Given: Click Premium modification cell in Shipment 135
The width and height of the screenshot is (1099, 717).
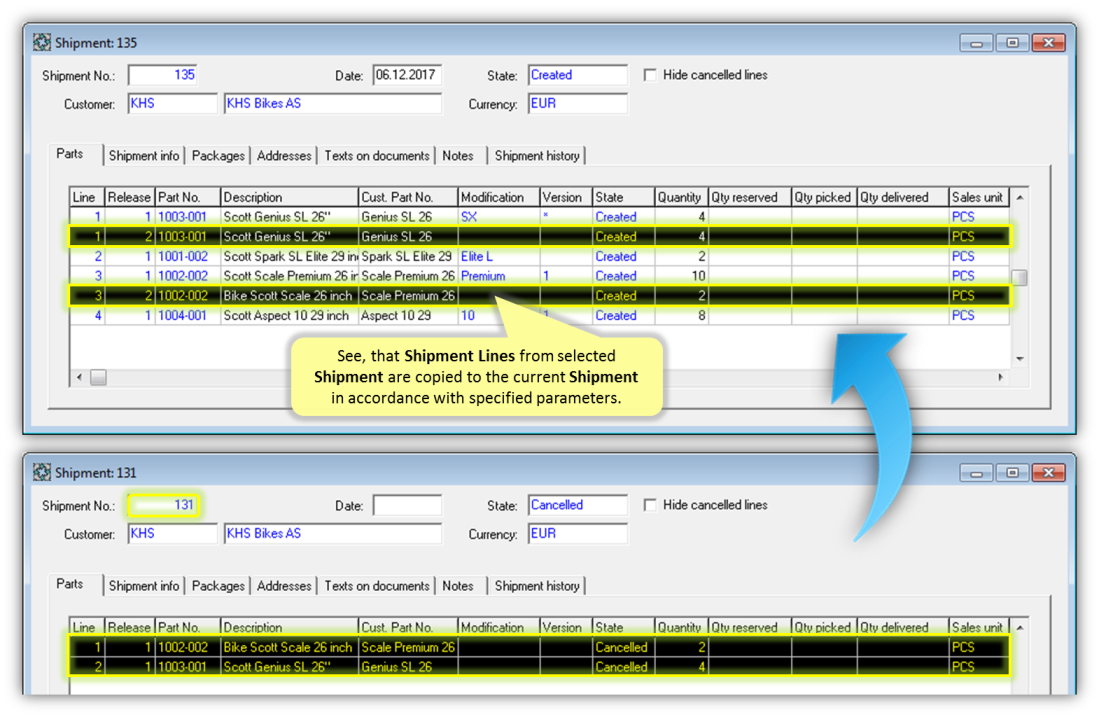Looking at the screenshot, I should 498,276.
